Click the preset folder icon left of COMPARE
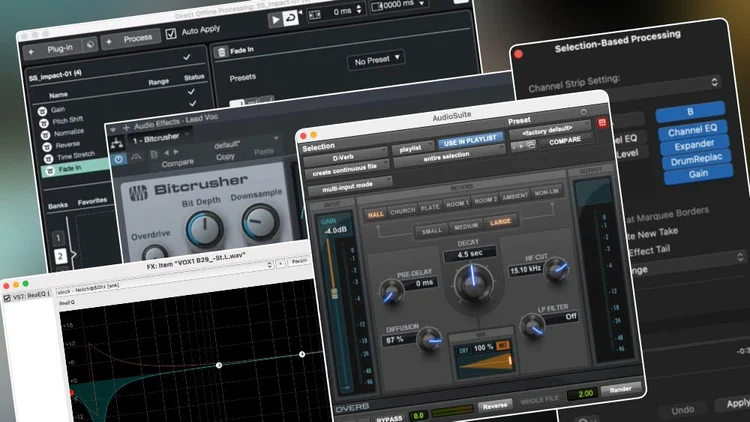Image resolution: width=750 pixels, height=422 pixels. pyautogui.click(x=531, y=145)
